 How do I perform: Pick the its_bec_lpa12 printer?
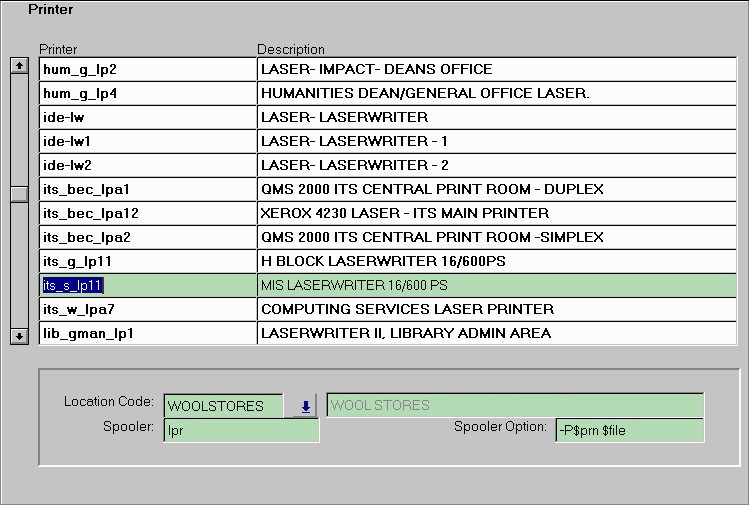pos(147,214)
